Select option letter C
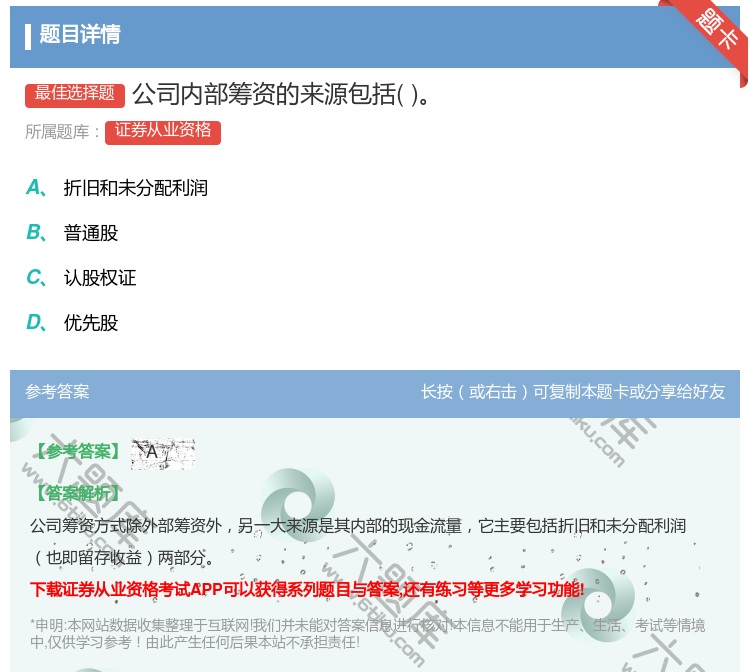The height and width of the screenshot is (672, 750). (35, 278)
